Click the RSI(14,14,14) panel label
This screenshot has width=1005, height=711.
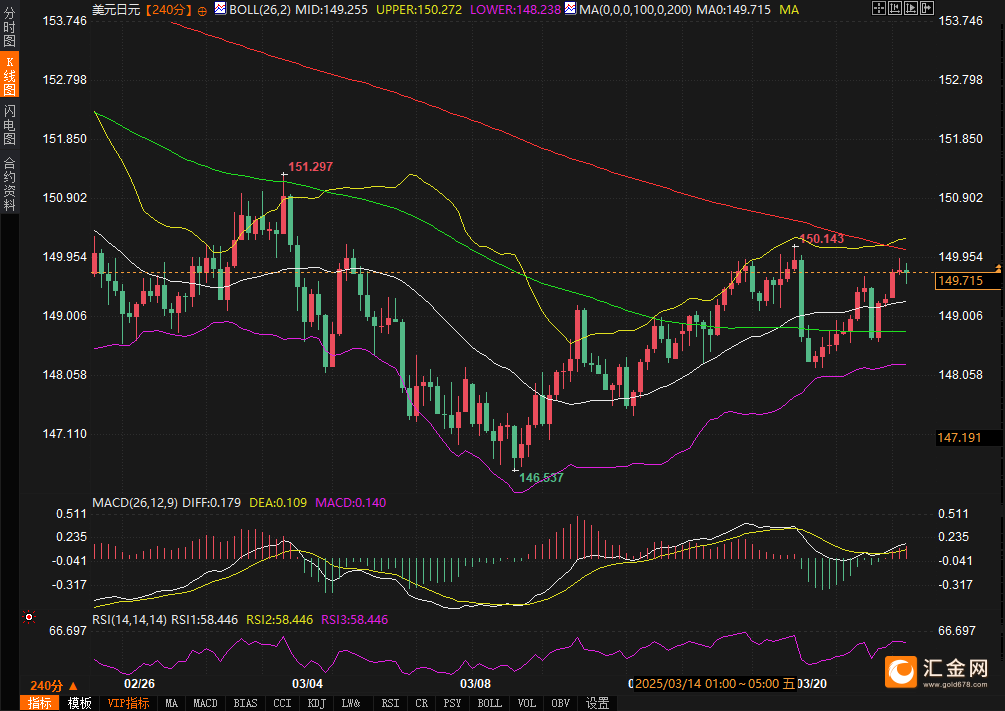tap(129, 620)
